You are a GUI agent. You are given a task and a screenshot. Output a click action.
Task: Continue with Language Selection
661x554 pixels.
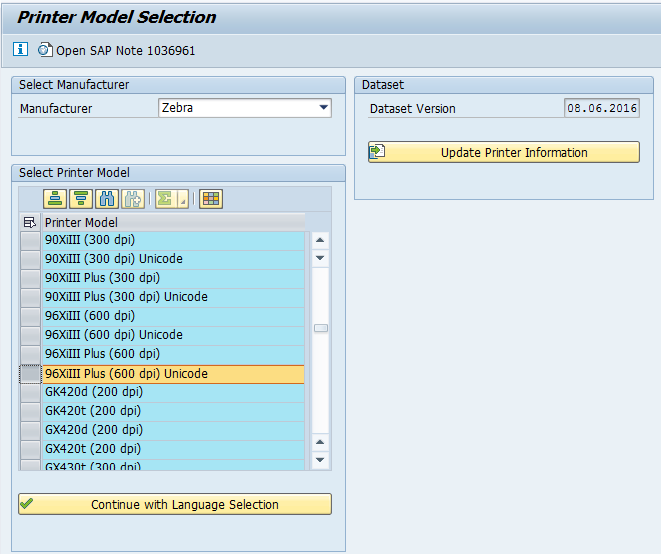coord(175,505)
